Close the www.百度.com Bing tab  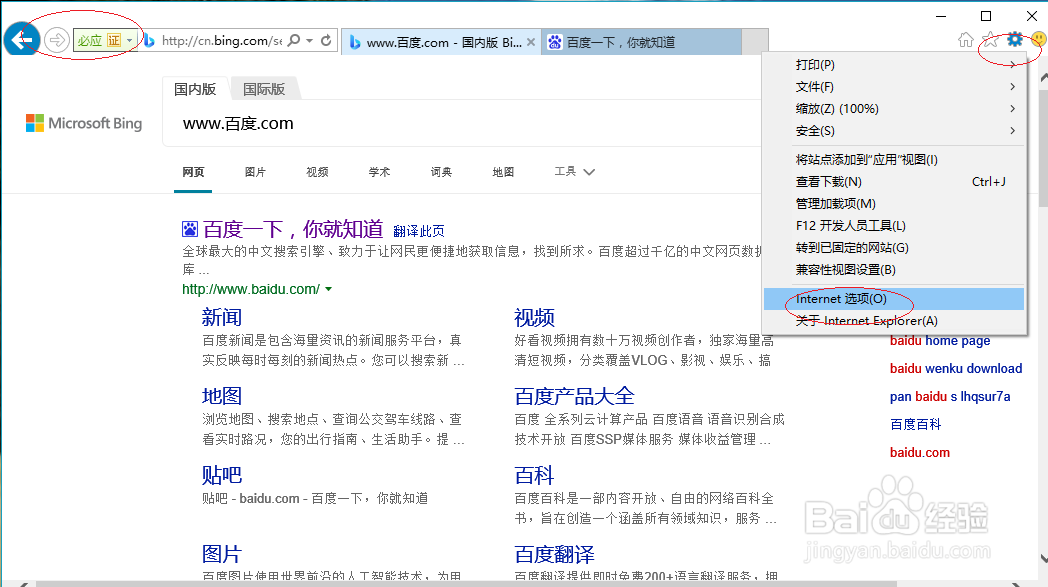[531, 42]
